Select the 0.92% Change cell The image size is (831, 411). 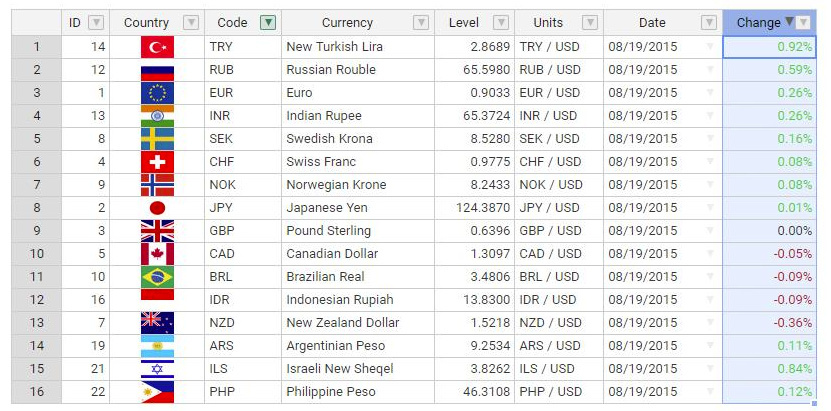(770, 47)
